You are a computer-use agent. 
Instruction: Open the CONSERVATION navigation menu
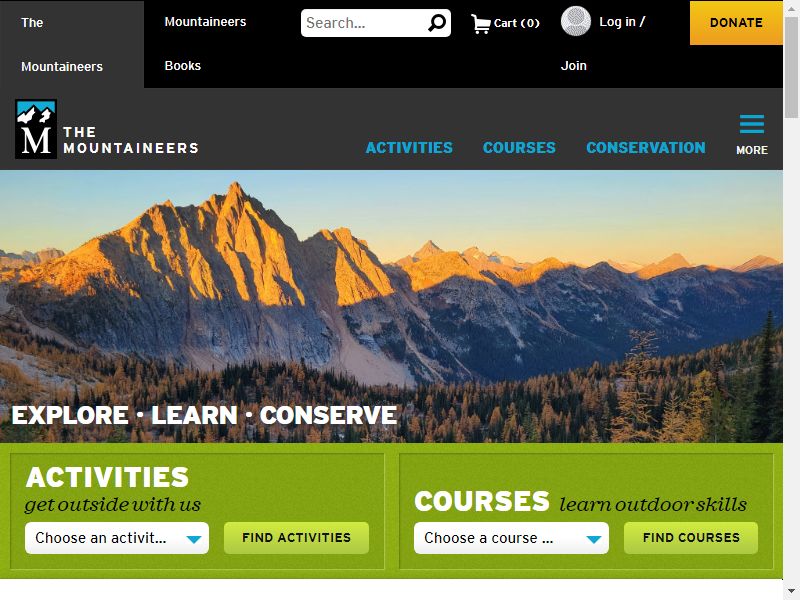point(646,147)
